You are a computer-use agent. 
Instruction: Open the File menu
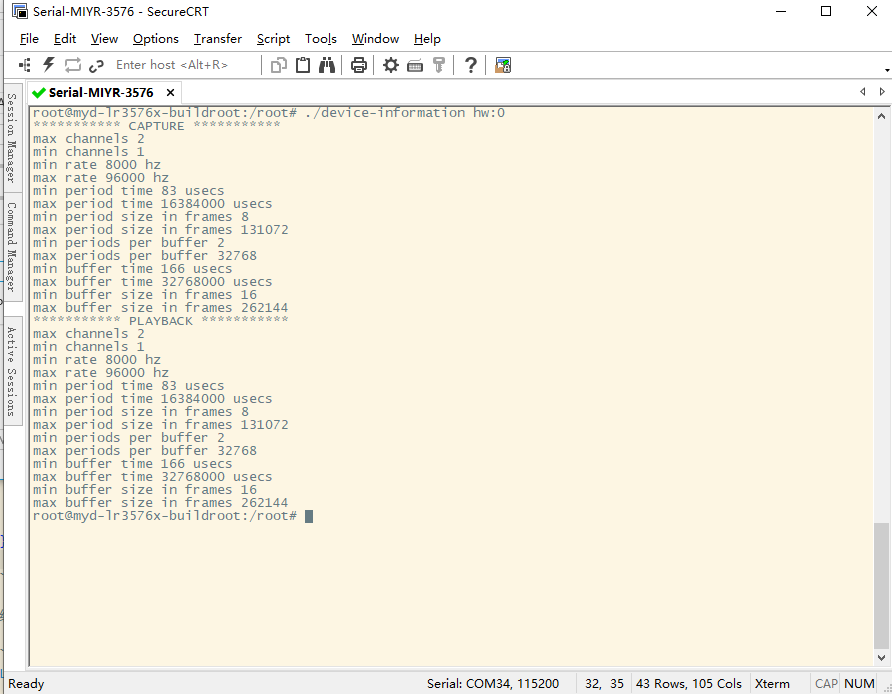coord(29,39)
